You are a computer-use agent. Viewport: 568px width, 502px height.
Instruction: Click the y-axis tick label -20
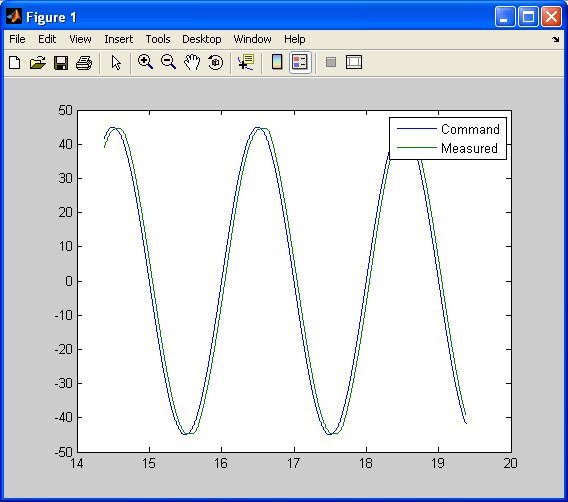tap(63, 349)
